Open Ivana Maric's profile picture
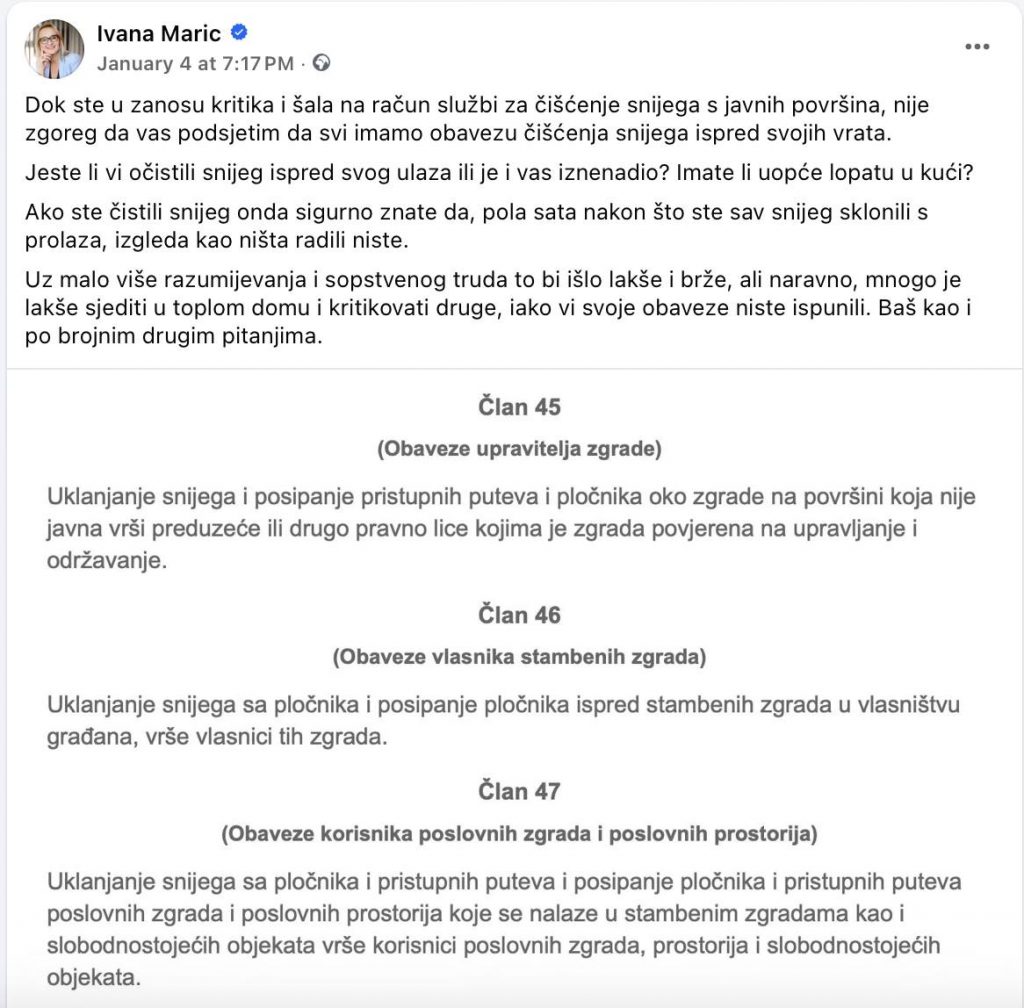The width and height of the screenshot is (1024, 1008). pos(54,48)
